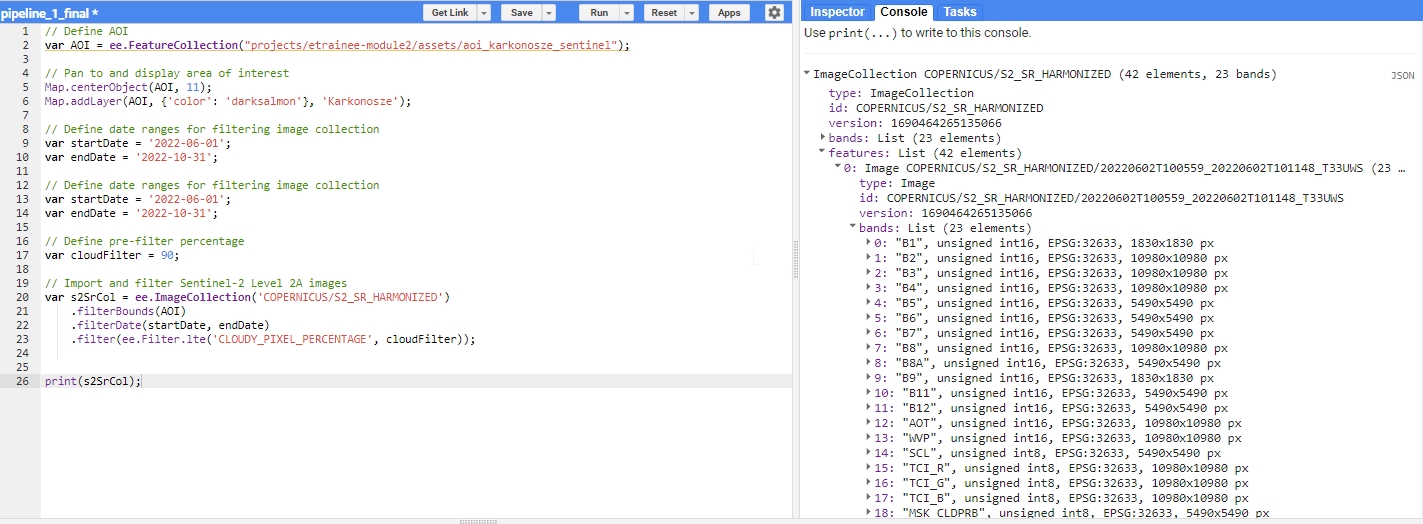The image size is (1423, 524).
Task: Expand the top-level bands list
Action: (x=823, y=138)
